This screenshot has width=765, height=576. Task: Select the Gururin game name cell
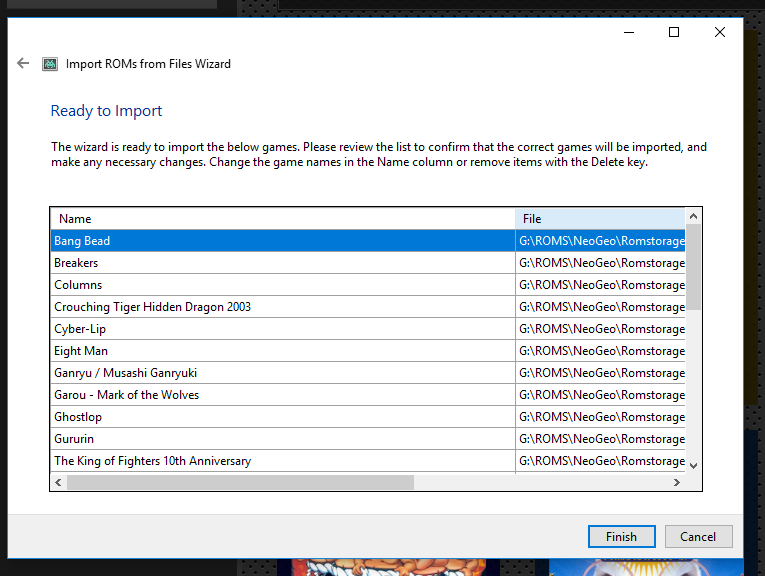coord(282,439)
